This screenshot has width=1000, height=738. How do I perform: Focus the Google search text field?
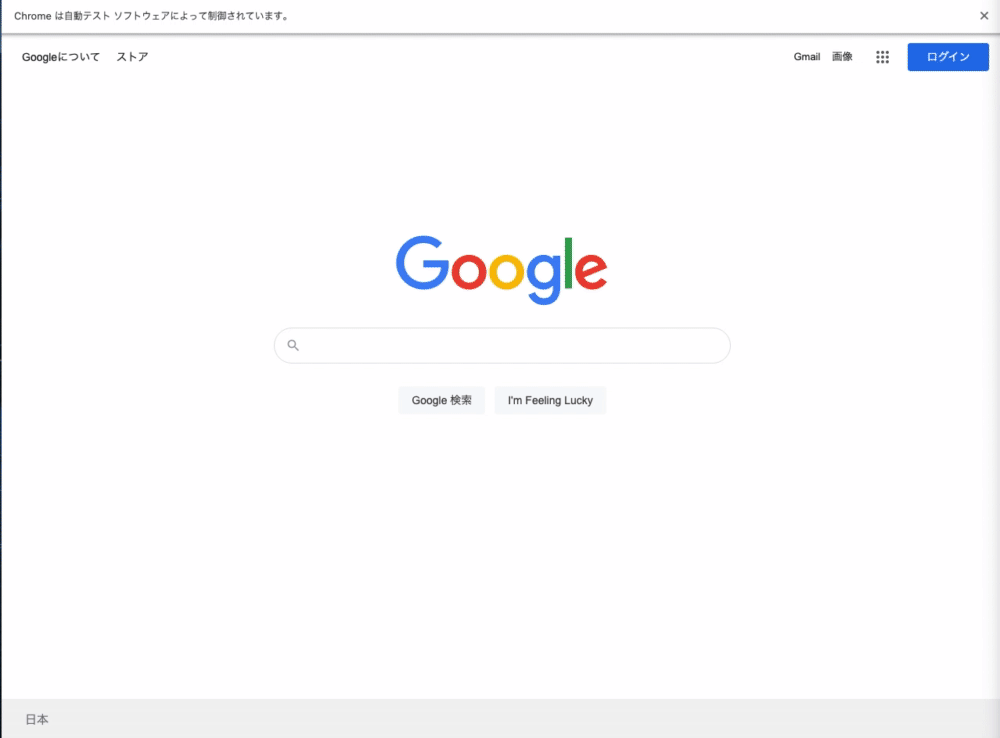point(503,346)
